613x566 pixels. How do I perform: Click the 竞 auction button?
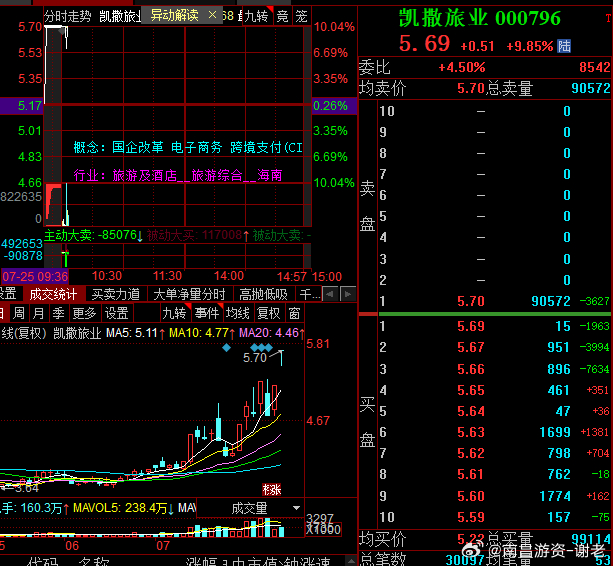pos(282,16)
